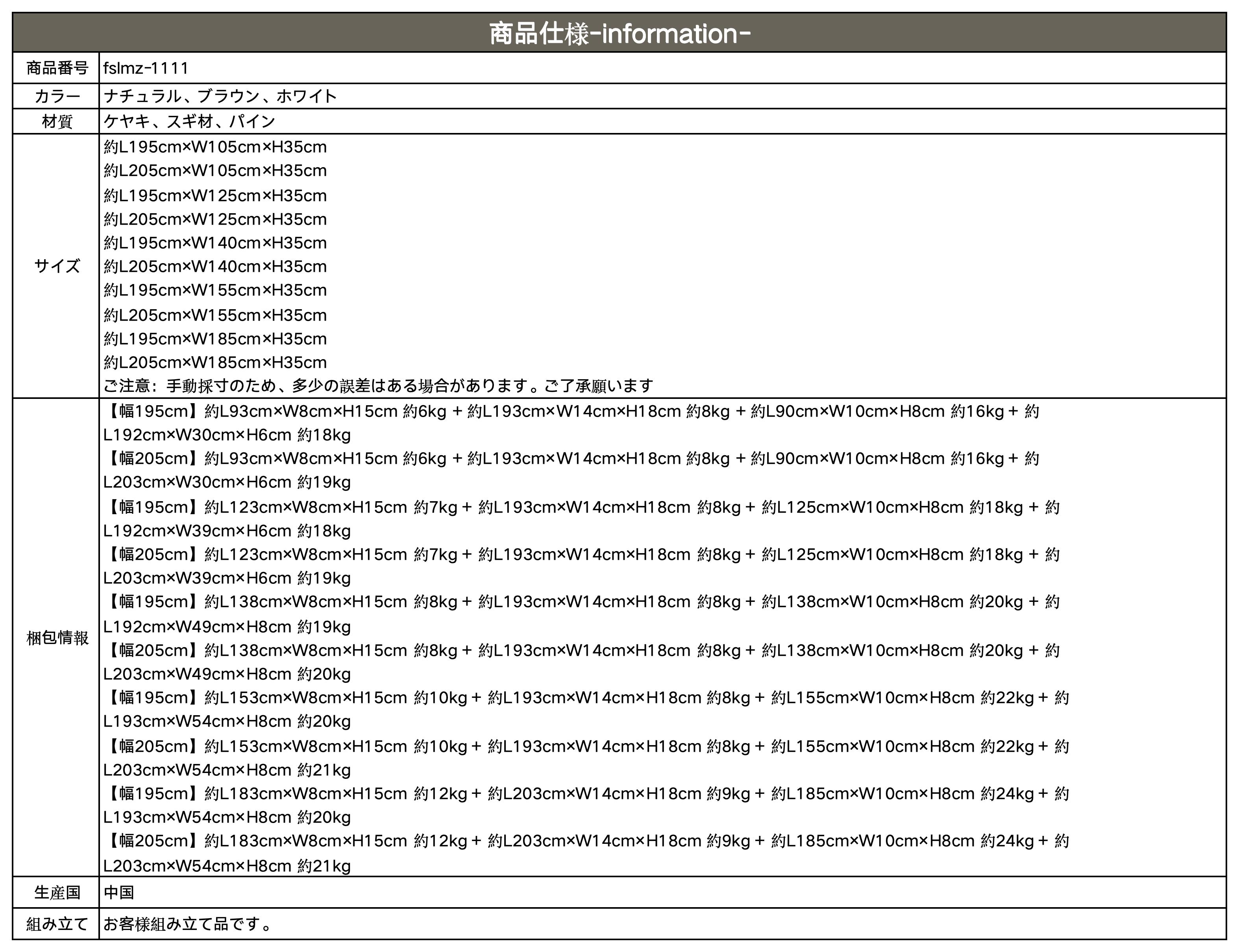Select the product number fslmz-1111
The image size is (1239, 952).
(x=146, y=68)
